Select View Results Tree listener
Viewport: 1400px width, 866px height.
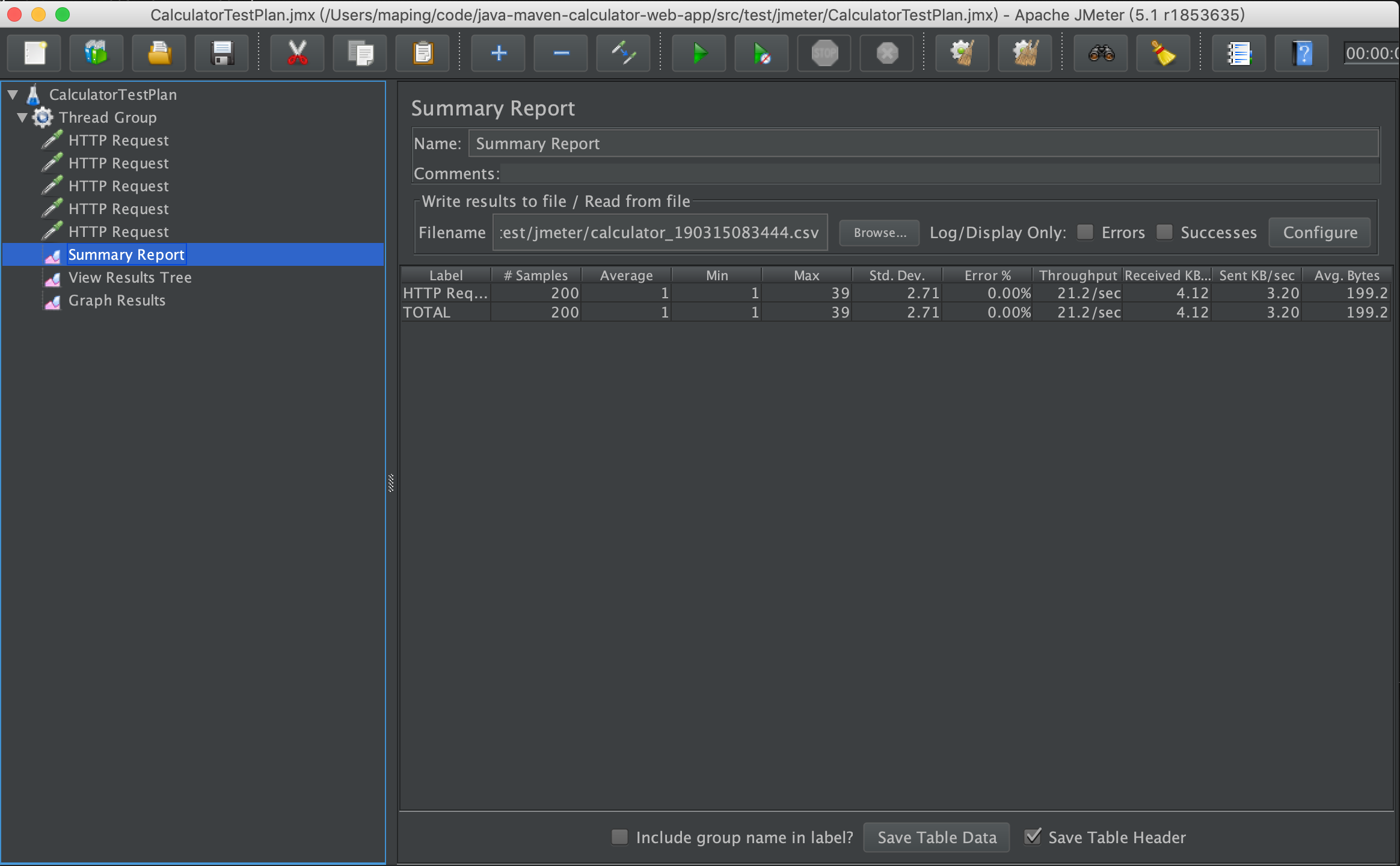pos(129,277)
